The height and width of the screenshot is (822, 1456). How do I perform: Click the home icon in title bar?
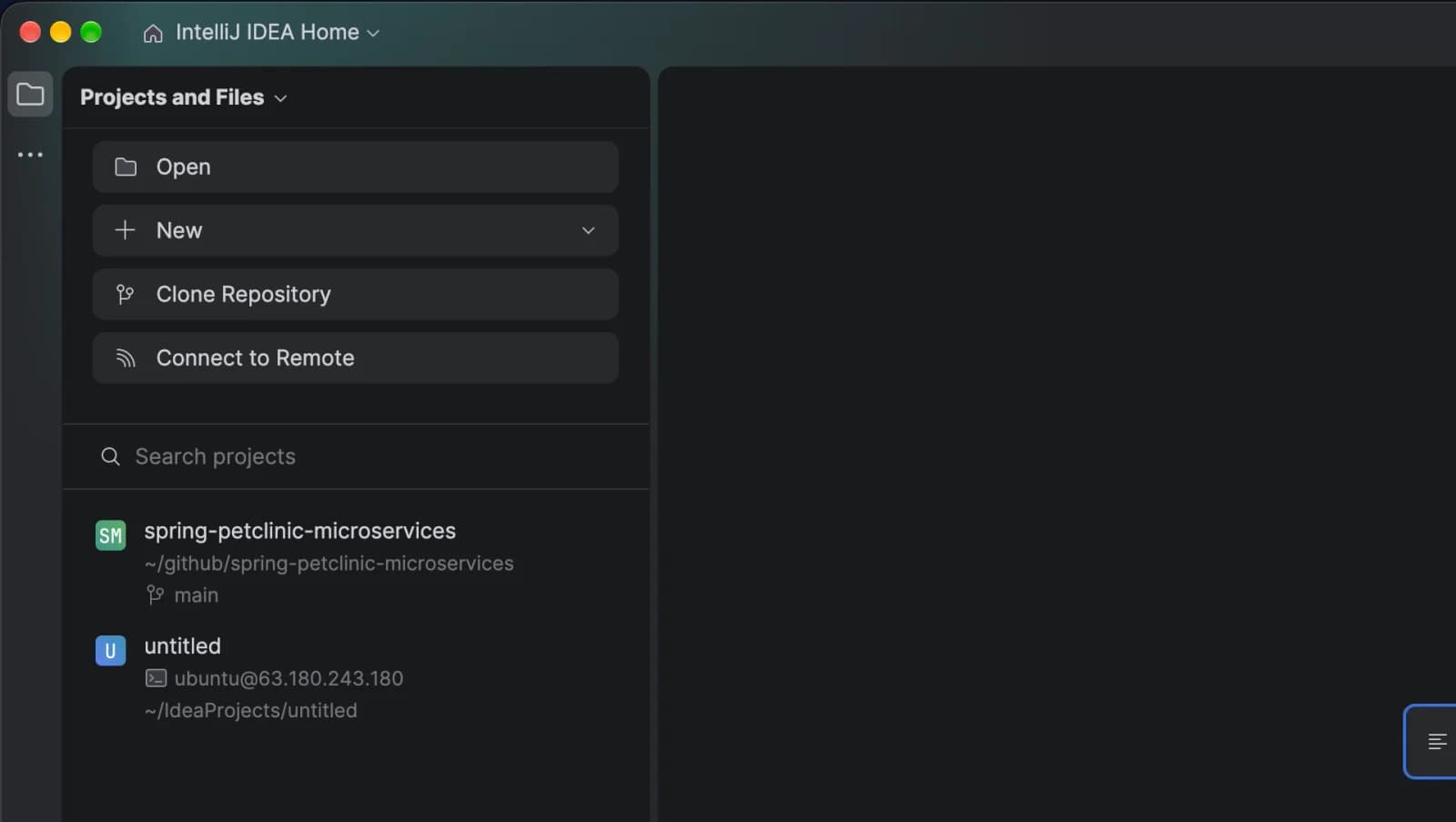(153, 33)
